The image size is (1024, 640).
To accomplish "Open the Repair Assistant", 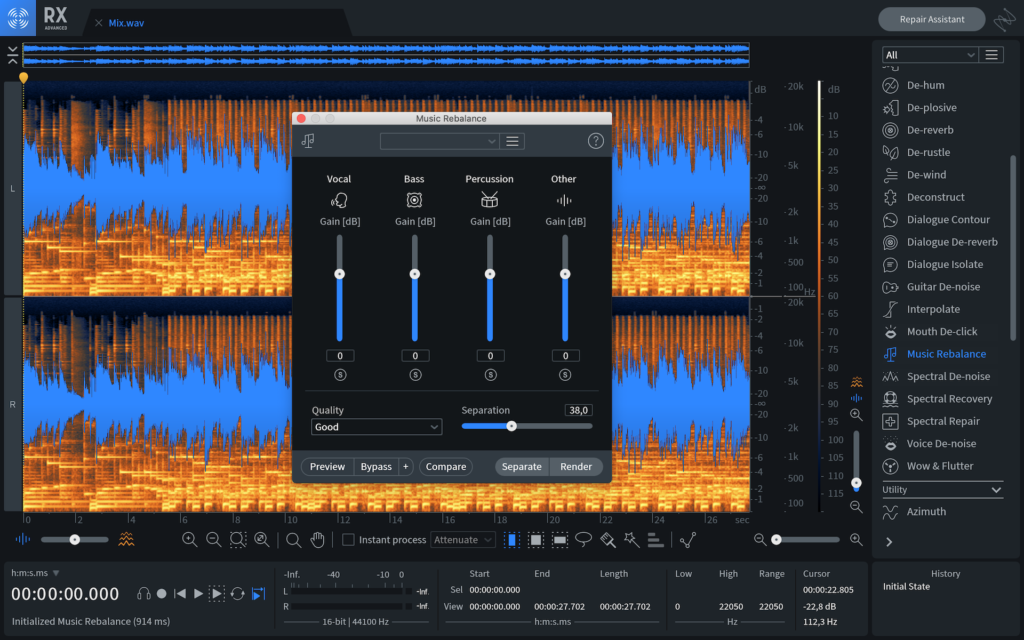I will (x=931, y=19).
